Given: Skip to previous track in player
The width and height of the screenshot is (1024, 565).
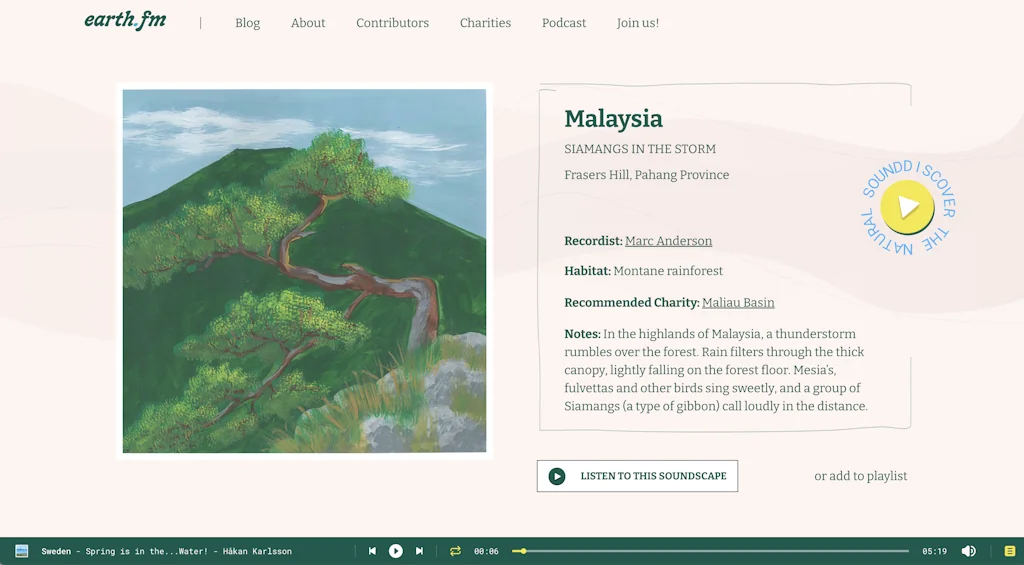Looking at the screenshot, I should coord(372,551).
